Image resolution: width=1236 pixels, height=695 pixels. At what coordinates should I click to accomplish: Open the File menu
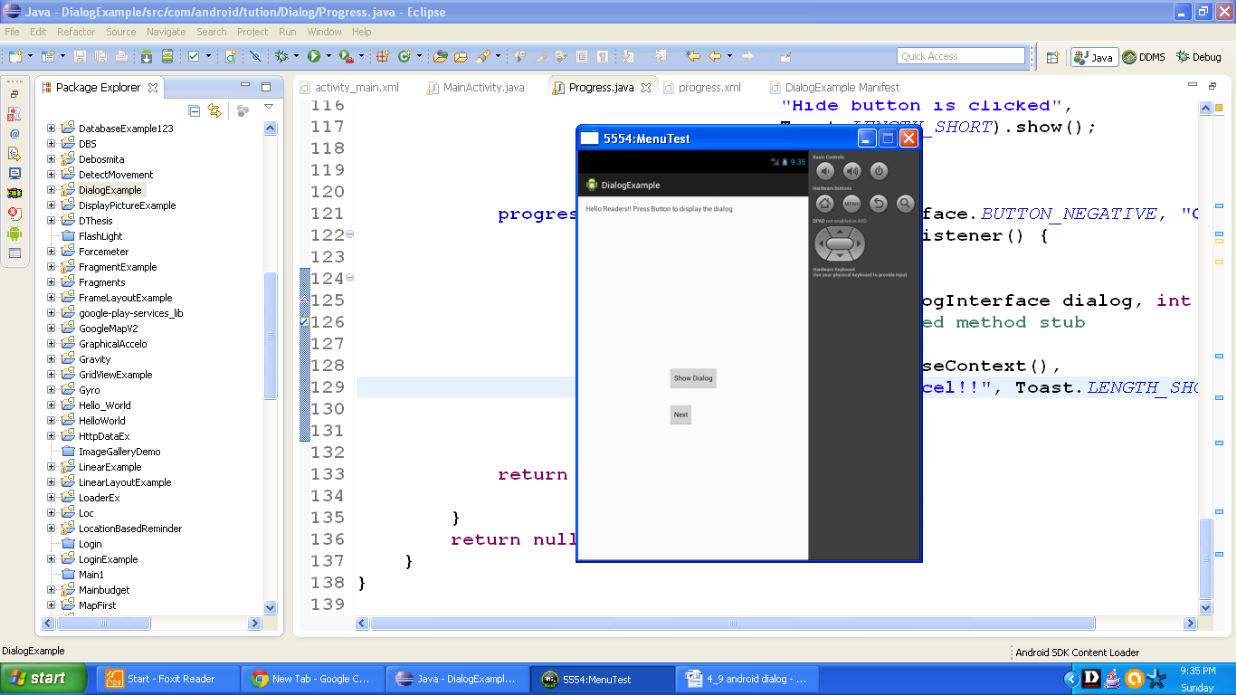coord(12,32)
